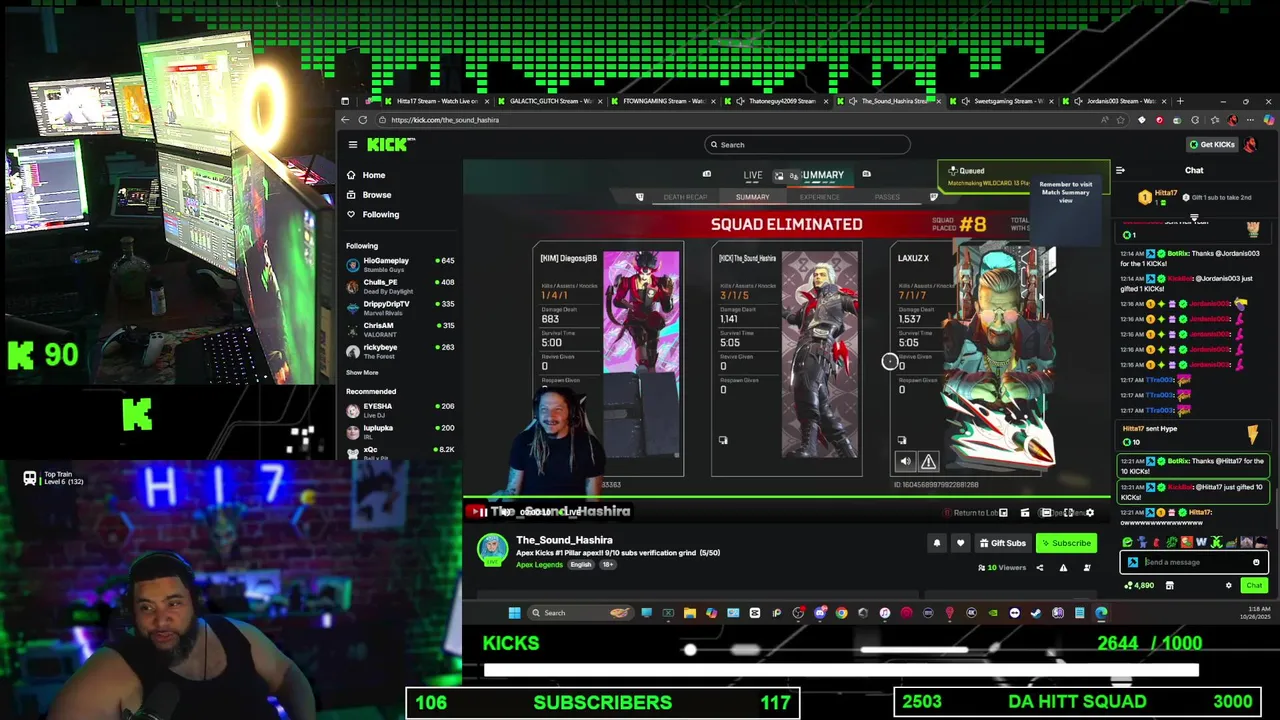Open ChrisAM channel in Following list
This screenshot has height=720, width=1280.
tap(400, 329)
